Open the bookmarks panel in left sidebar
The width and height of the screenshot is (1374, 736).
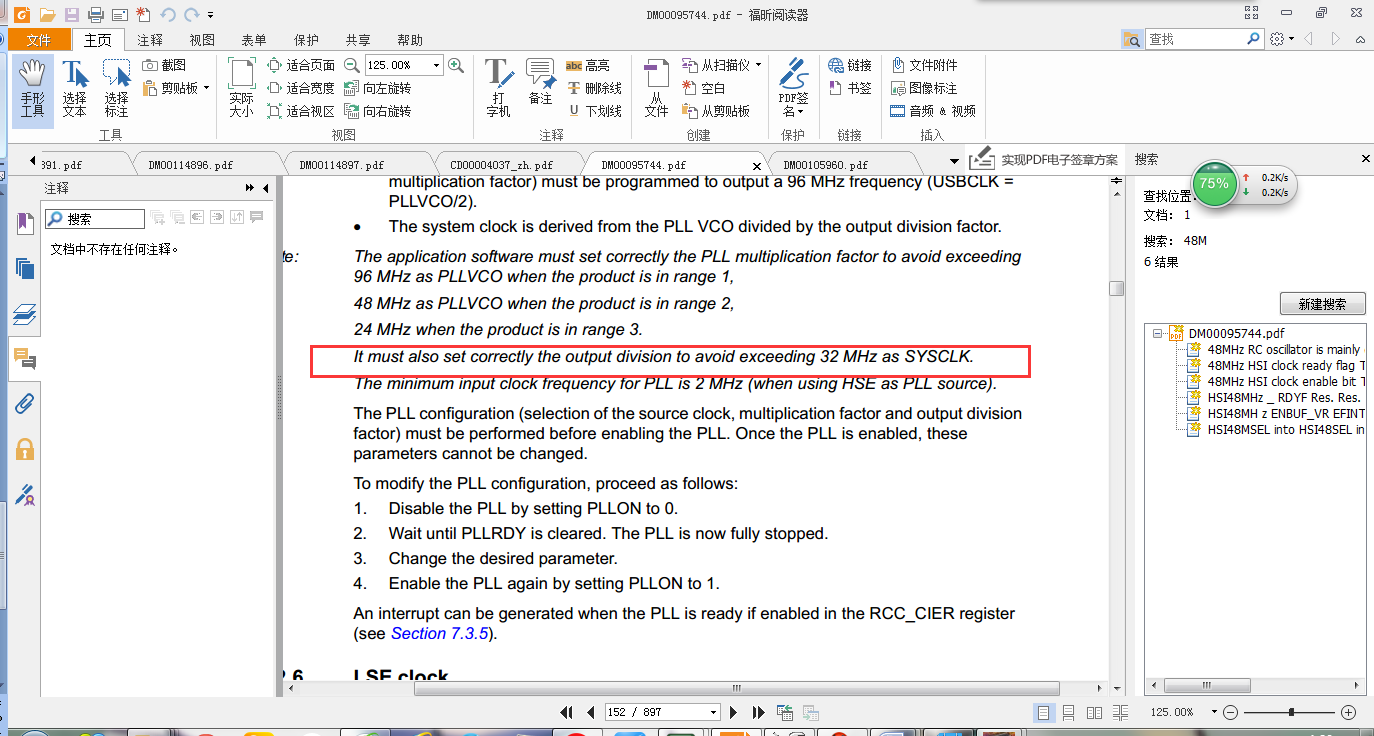(x=24, y=223)
